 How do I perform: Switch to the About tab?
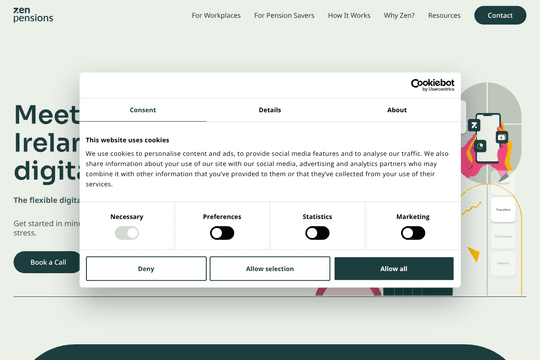point(397,110)
